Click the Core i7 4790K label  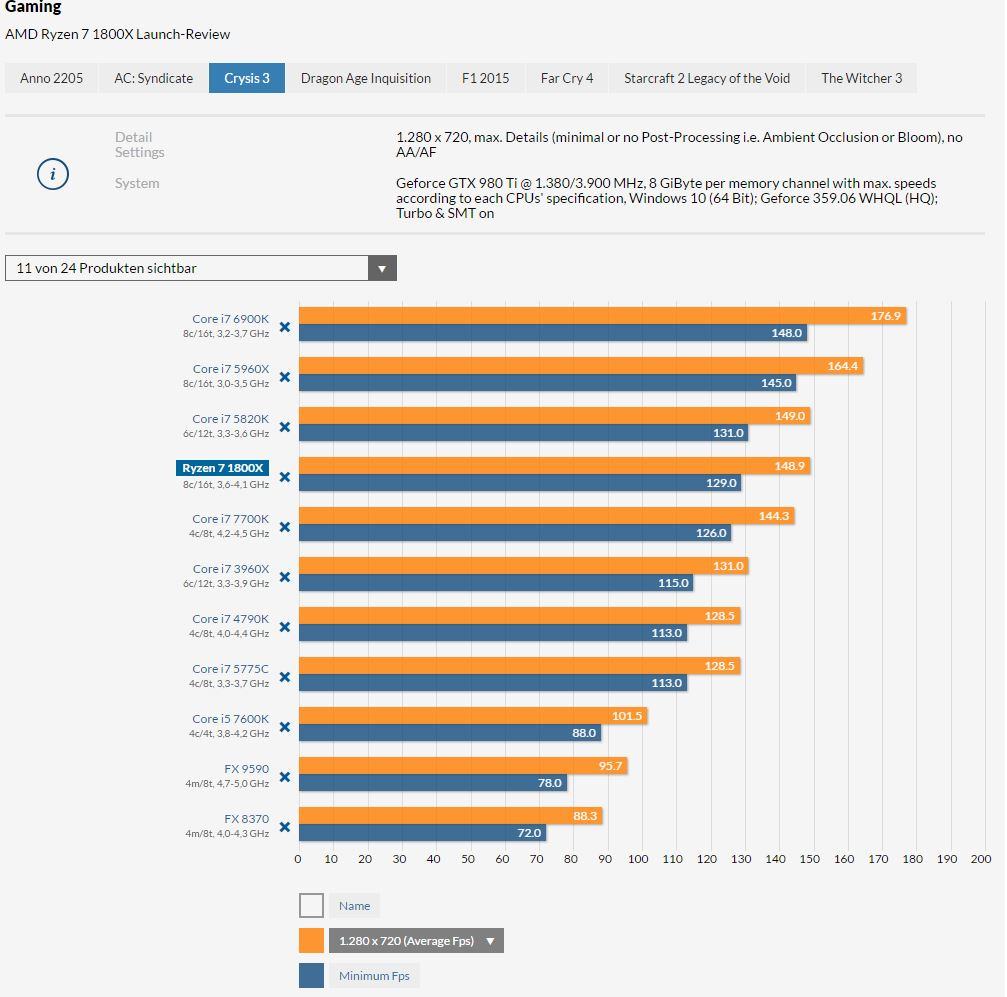[x=231, y=619]
